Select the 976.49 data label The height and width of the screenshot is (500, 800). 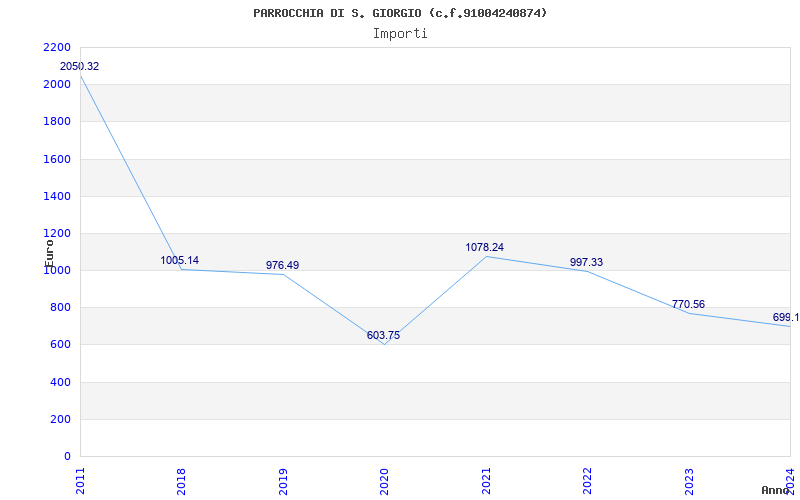point(283,265)
